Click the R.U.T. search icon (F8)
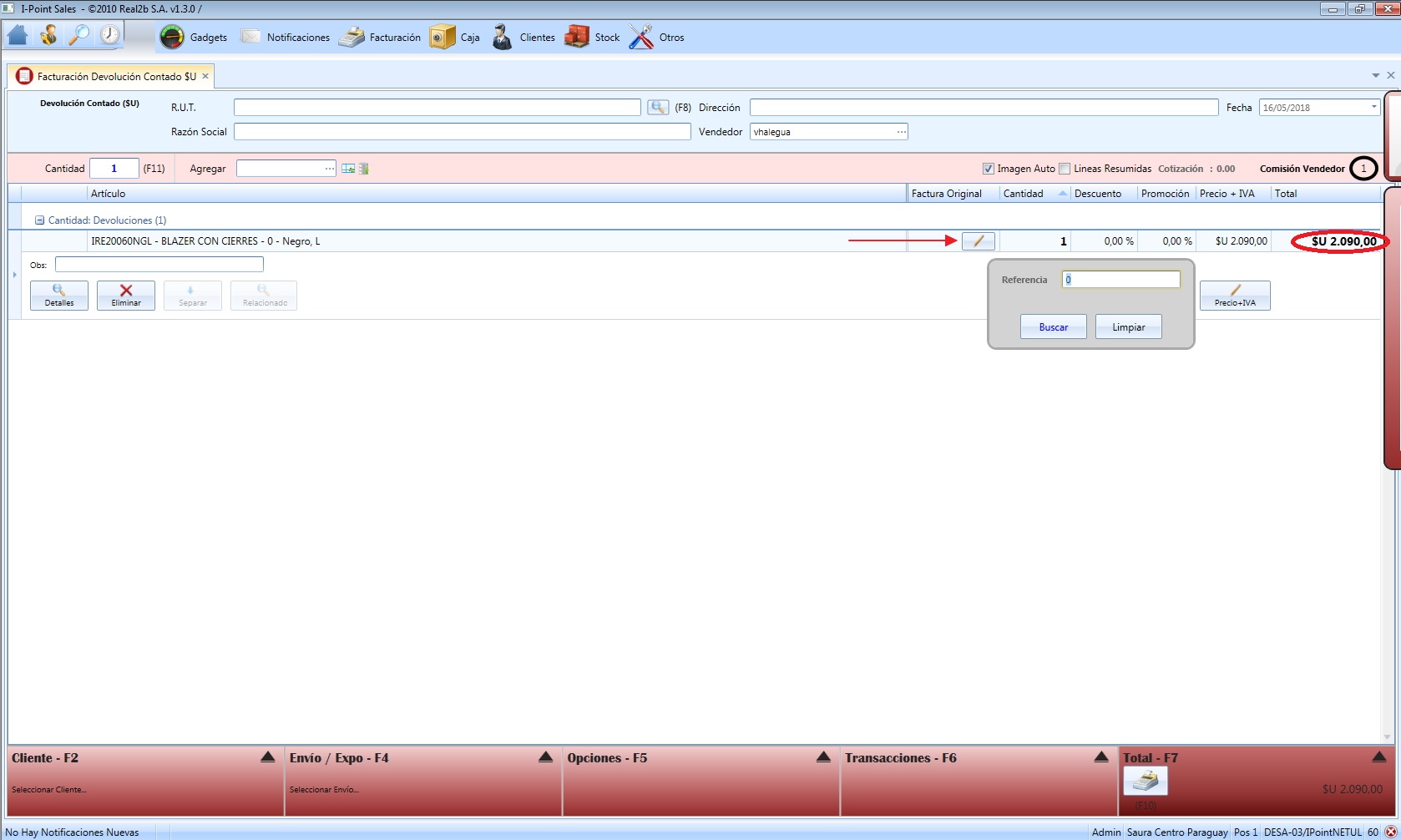The image size is (1401, 840). tap(658, 108)
